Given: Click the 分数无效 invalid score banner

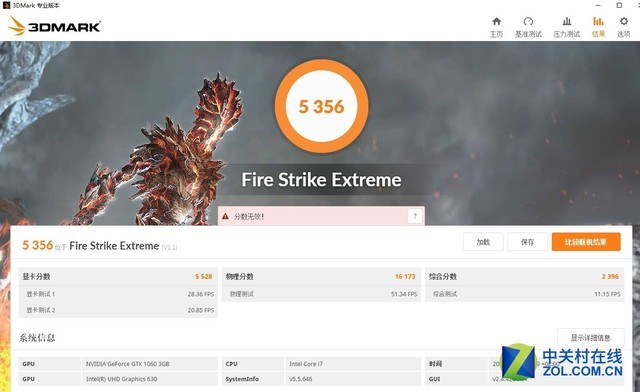Looking at the screenshot, I should (321, 216).
